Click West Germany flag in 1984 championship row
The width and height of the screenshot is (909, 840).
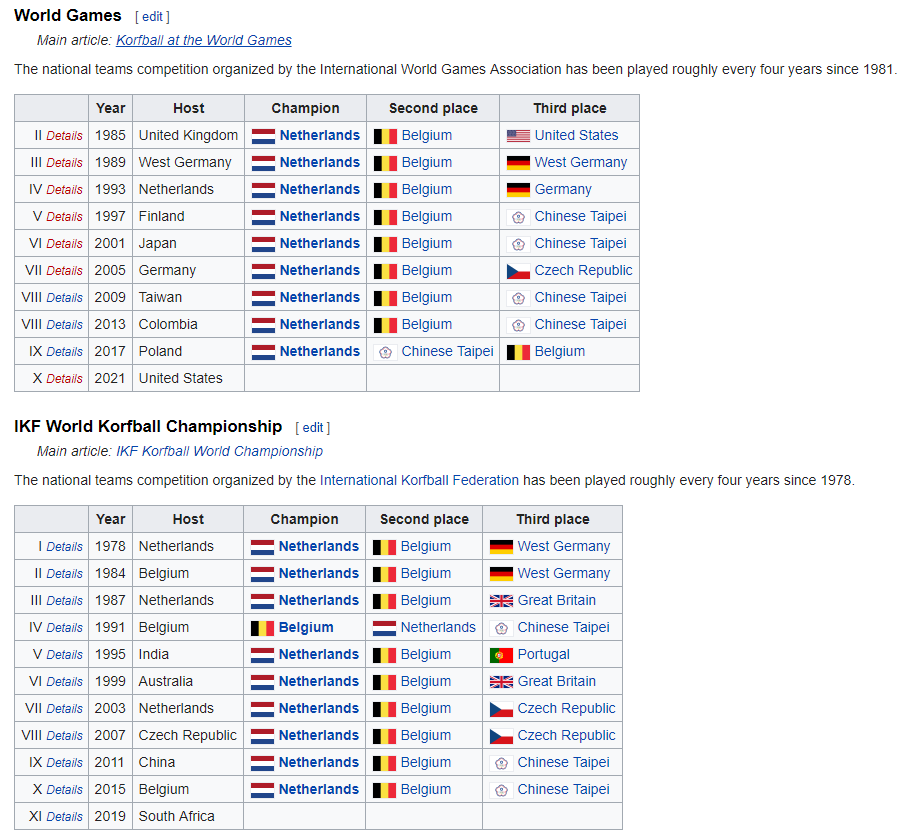click(501, 574)
